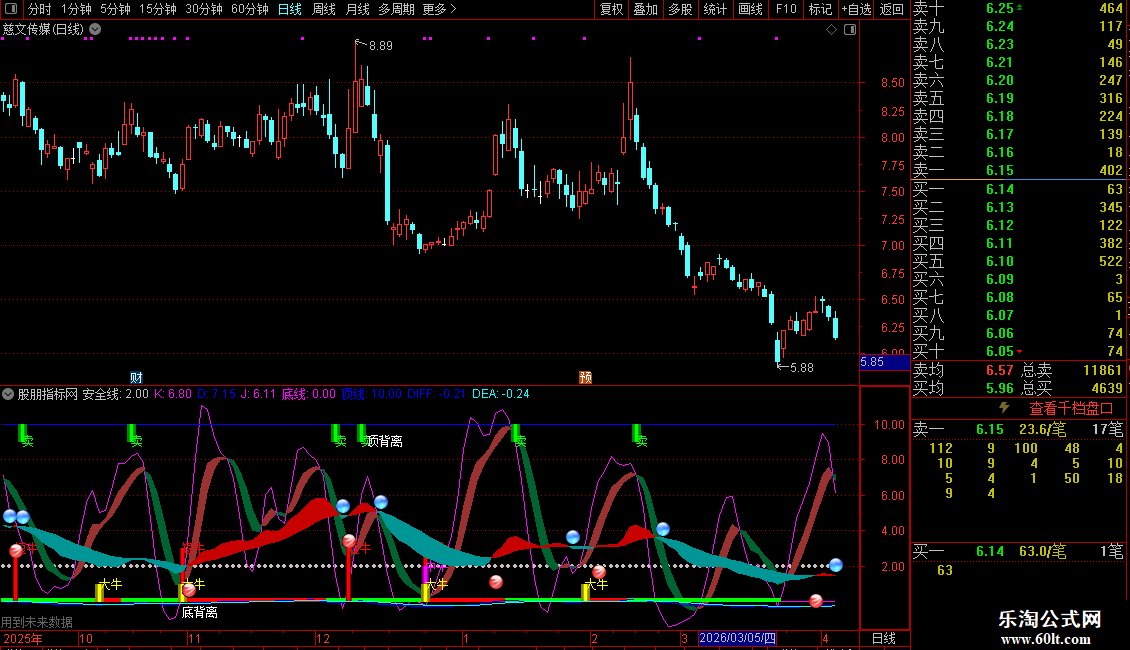
Task: Open F10 company info
Action: tap(786, 9)
